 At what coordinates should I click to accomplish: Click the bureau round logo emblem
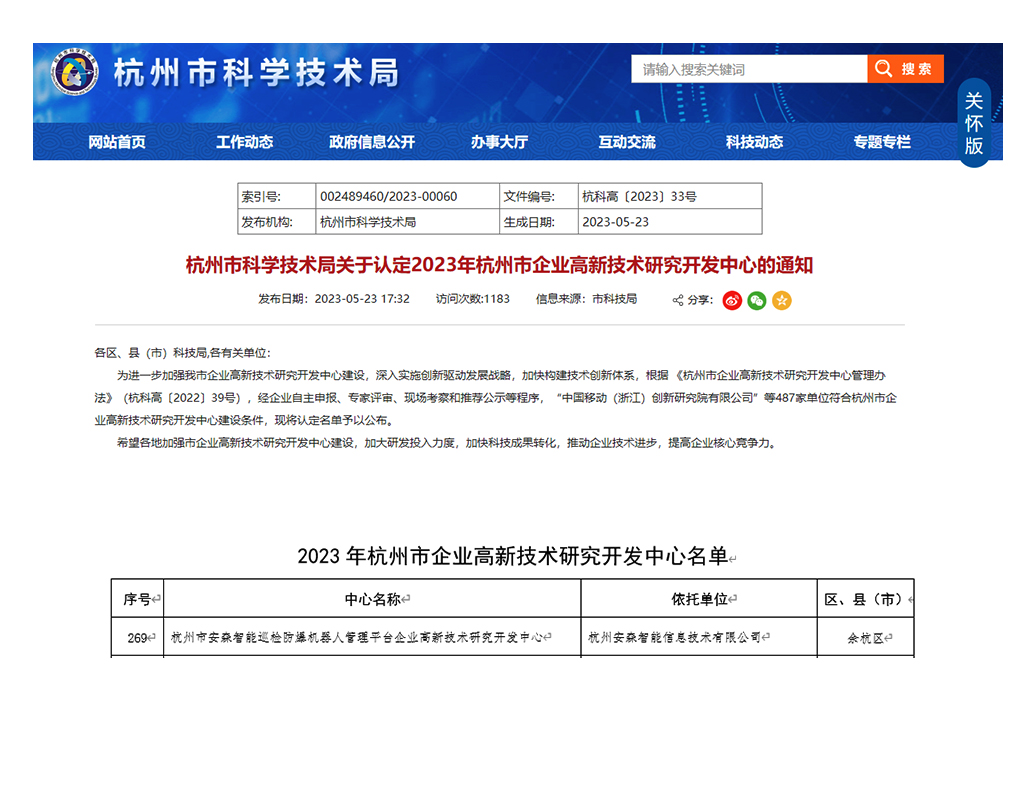click(x=75, y=71)
